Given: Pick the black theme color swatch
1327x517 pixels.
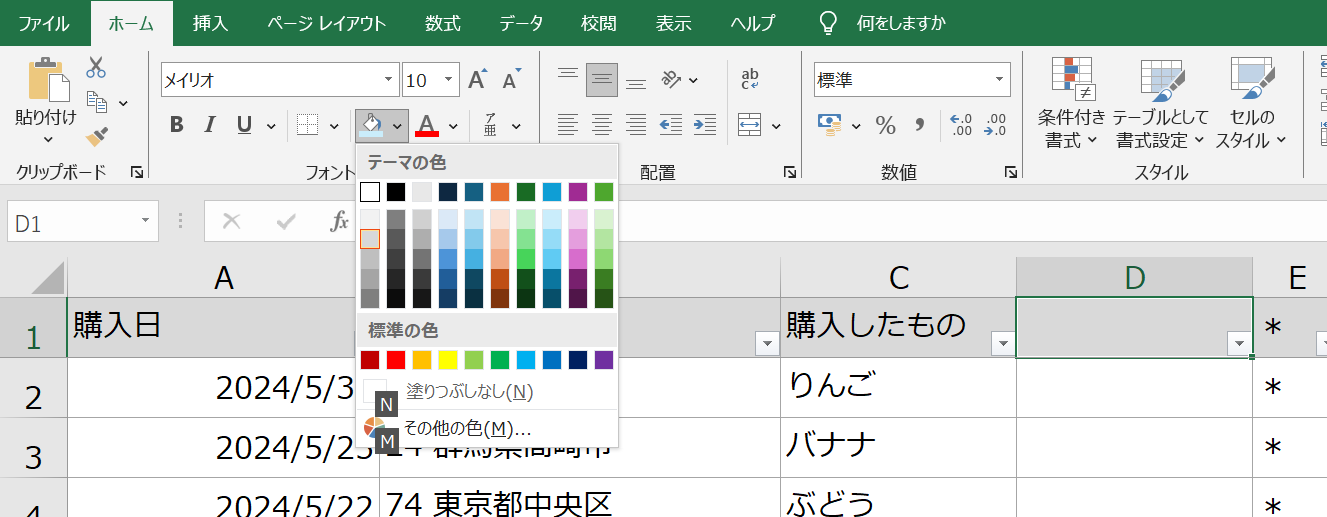Looking at the screenshot, I should coord(396,192).
